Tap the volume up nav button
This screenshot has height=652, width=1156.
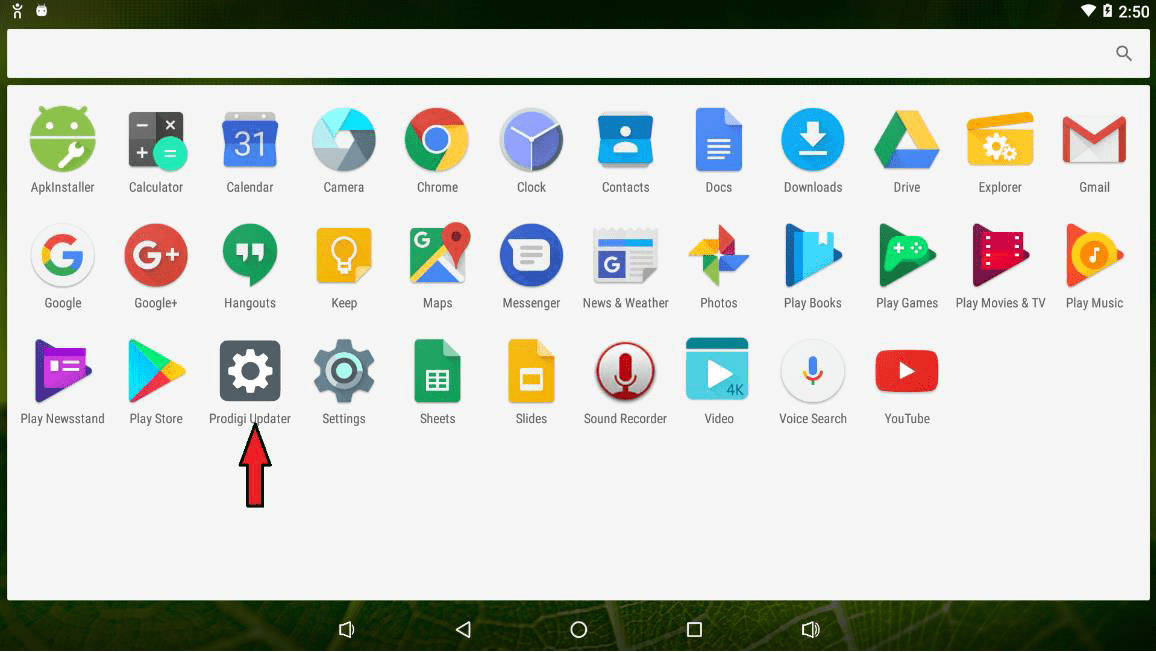click(810, 629)
